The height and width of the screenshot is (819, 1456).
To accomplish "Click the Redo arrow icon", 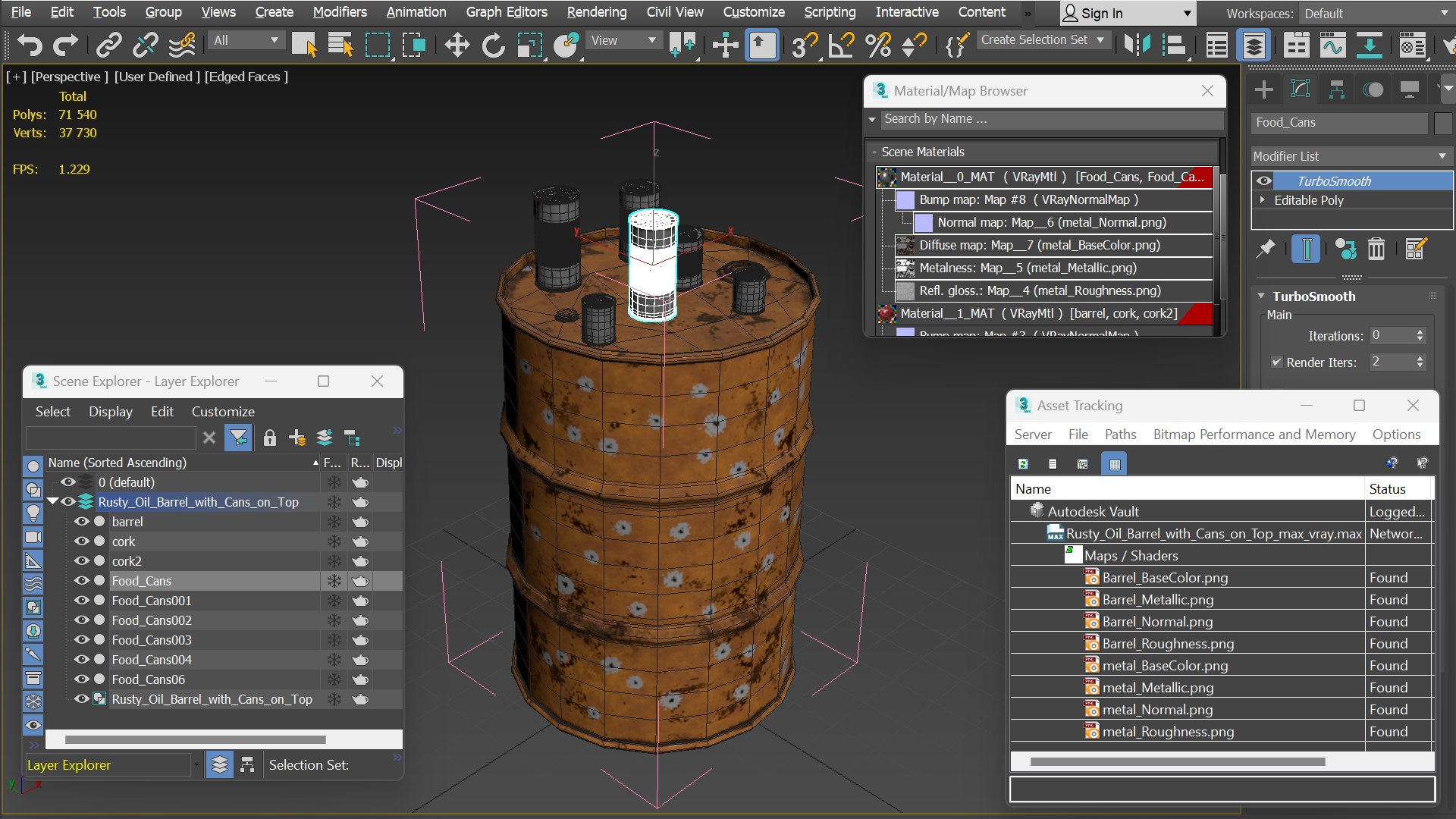I will click(65, 45).
